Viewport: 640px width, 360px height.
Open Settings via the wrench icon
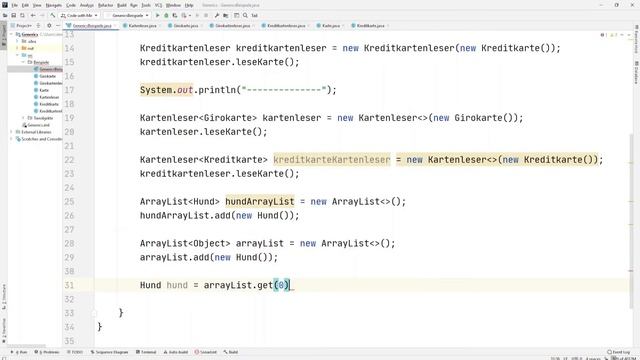pyautogui.click(x=217, y=16)
